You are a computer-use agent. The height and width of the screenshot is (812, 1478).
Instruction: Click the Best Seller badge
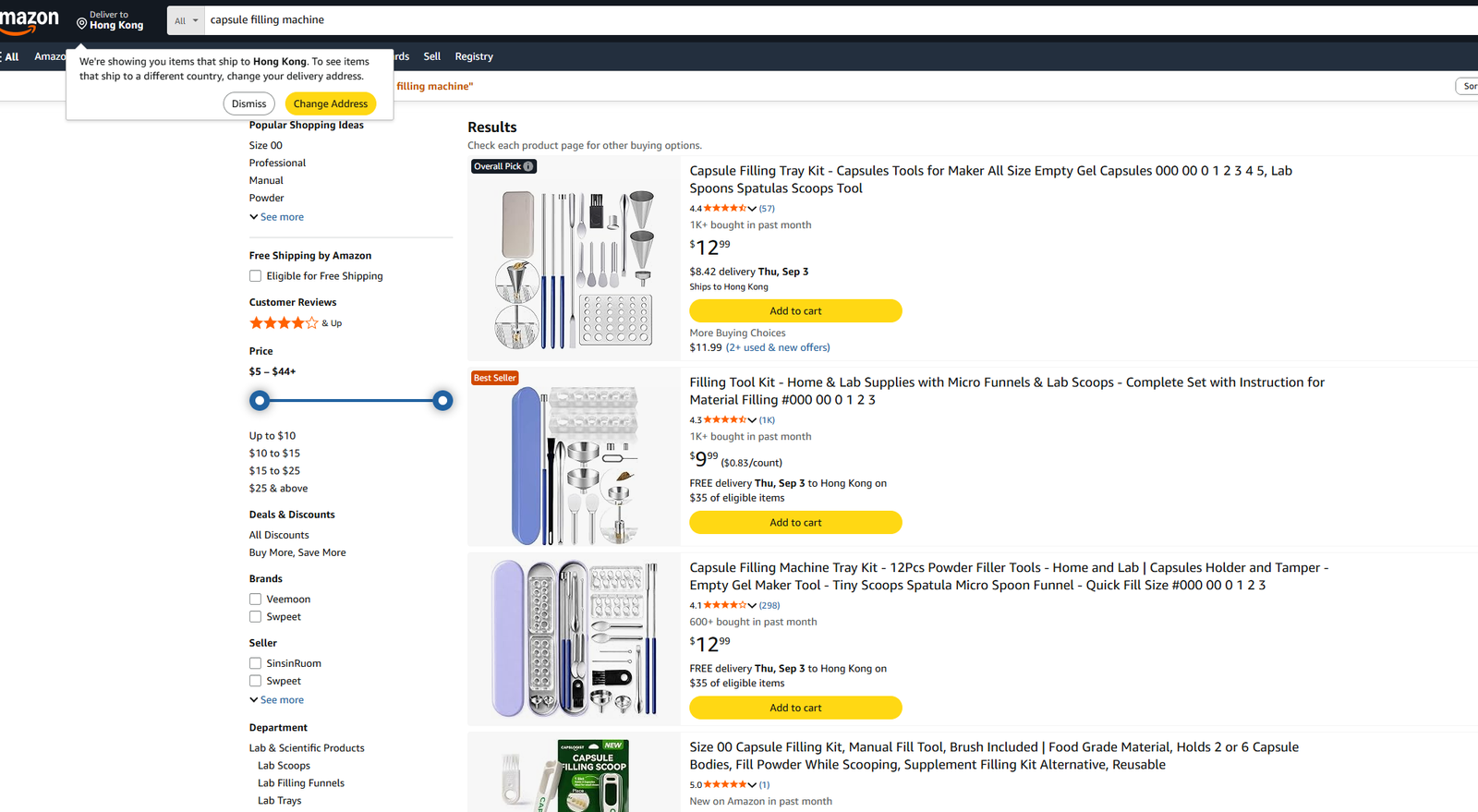(x=494, y=378)
